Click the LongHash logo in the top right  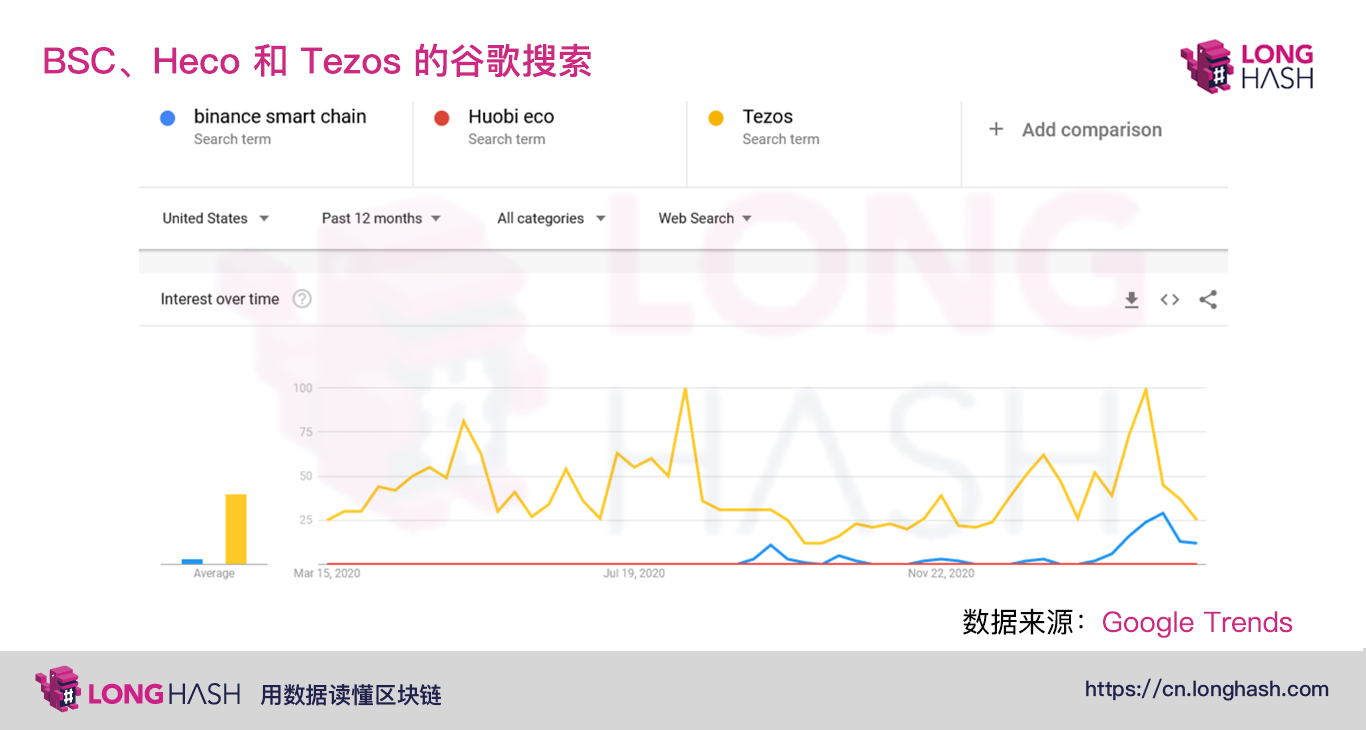tap(1245, 63)
